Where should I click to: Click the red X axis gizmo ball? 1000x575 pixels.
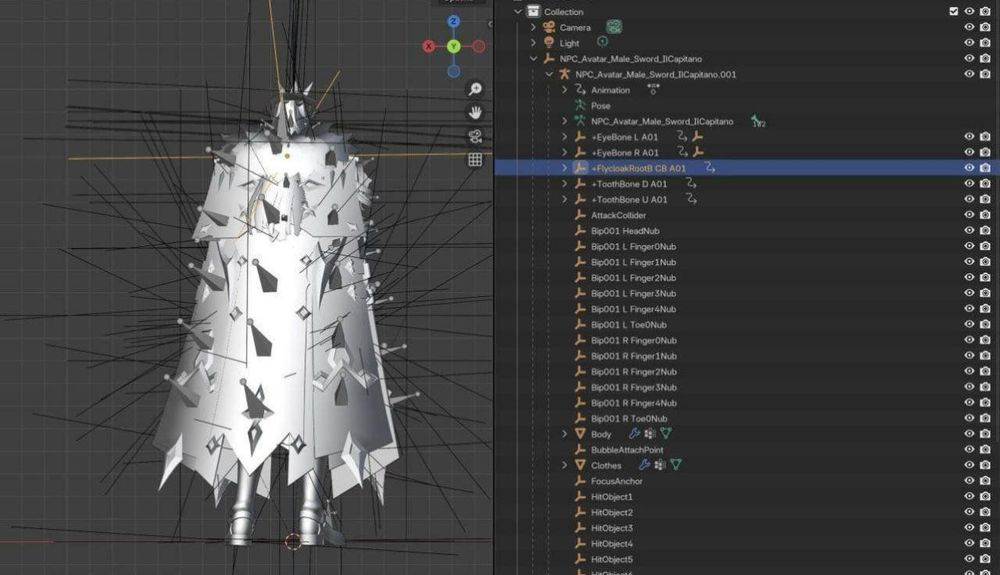(x=429, y=46)
